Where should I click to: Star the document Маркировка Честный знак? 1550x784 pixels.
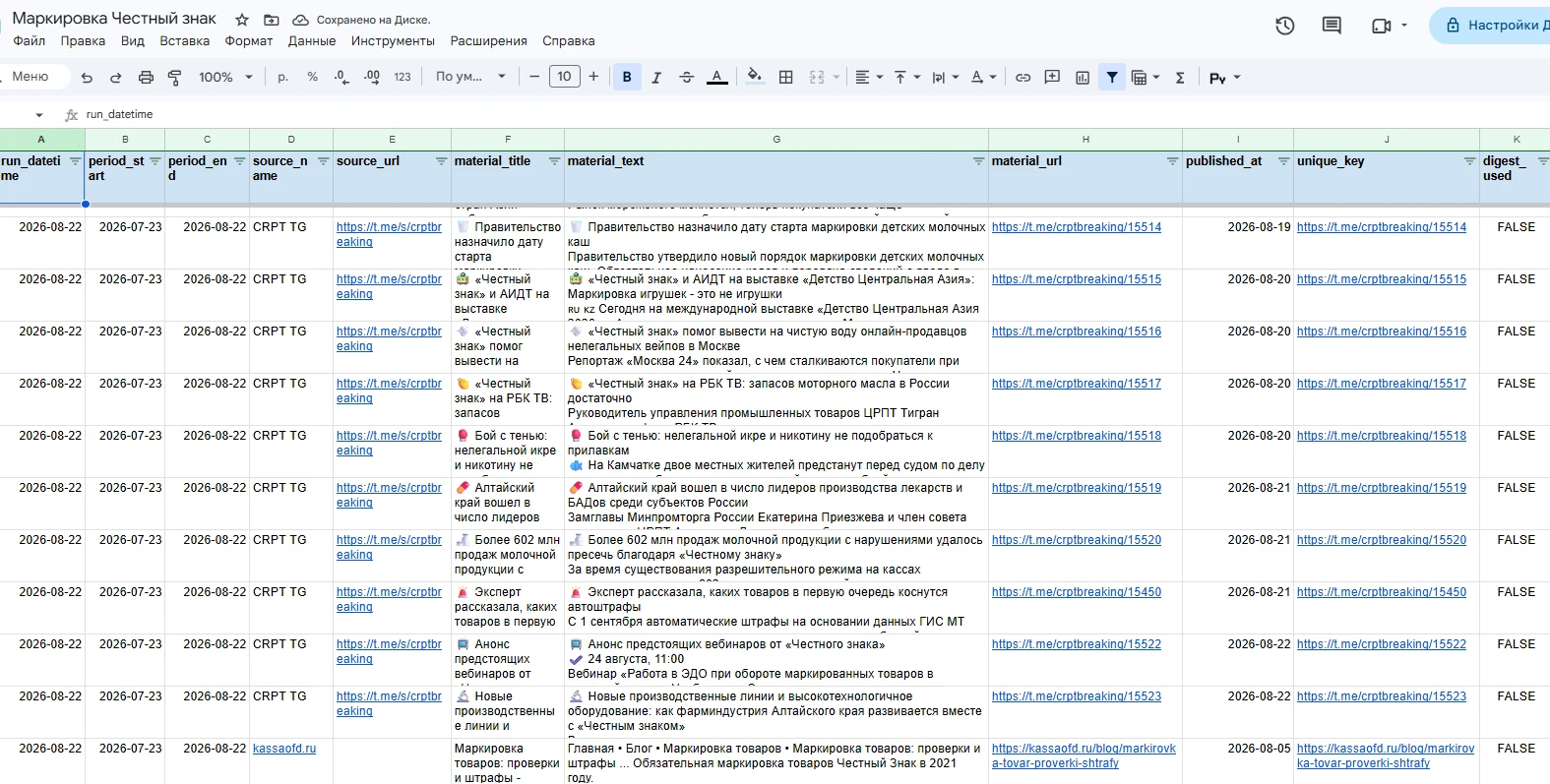[x=242, y=20]
